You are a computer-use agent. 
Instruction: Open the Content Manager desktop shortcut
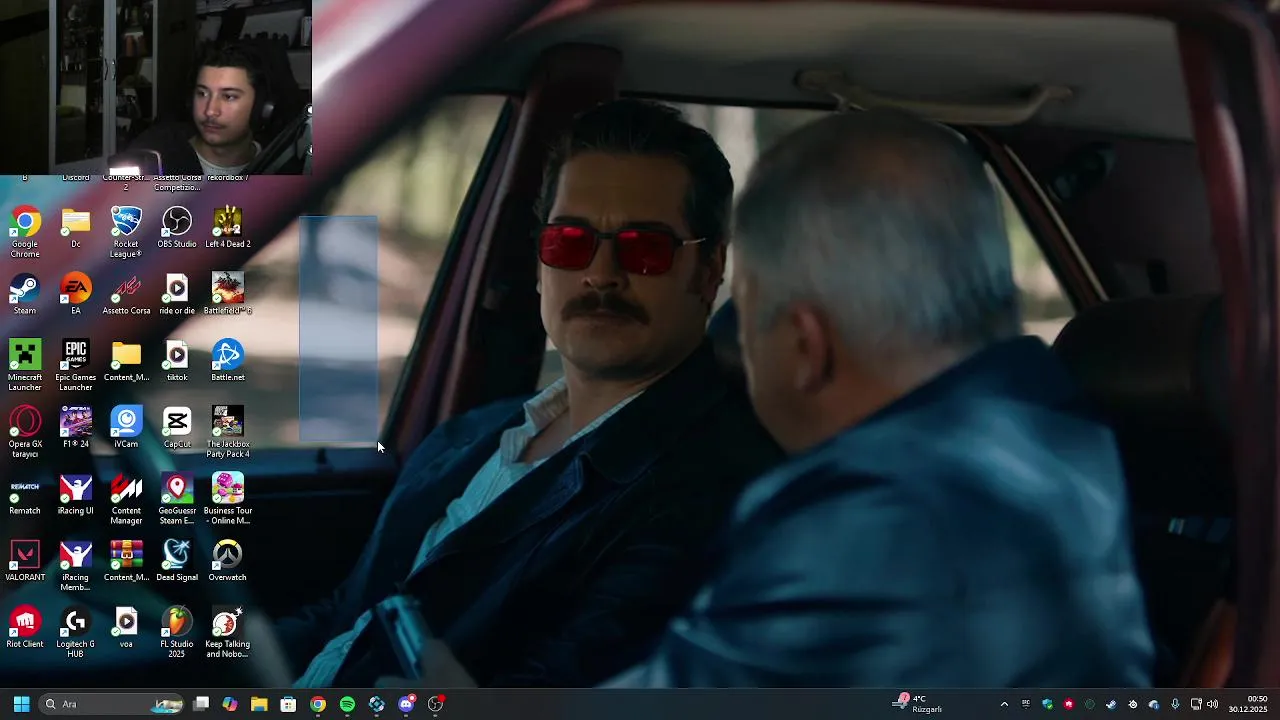click(x=126, y=500)
